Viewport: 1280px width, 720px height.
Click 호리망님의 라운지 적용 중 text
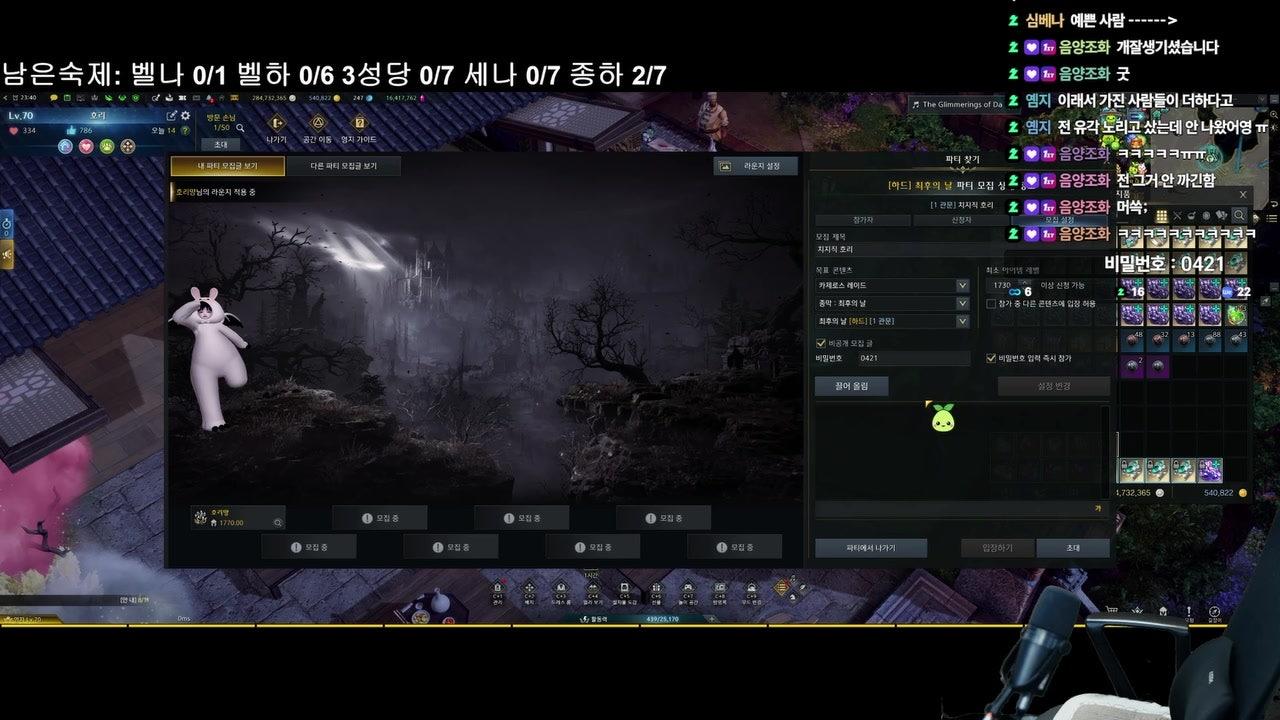tap(216, 192)
